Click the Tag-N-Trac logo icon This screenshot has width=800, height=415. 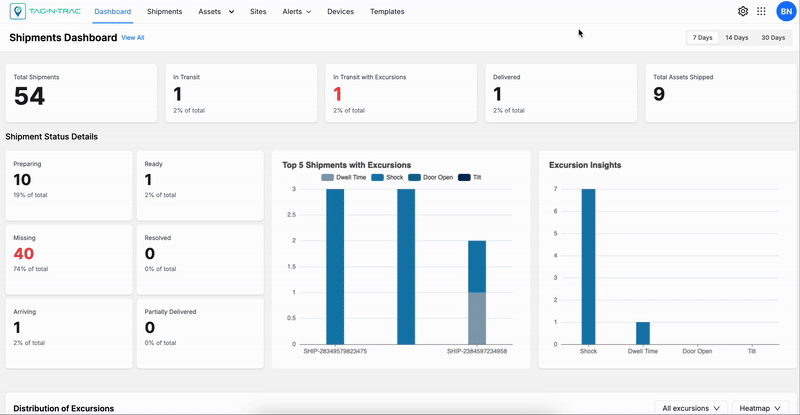point(18,12)
